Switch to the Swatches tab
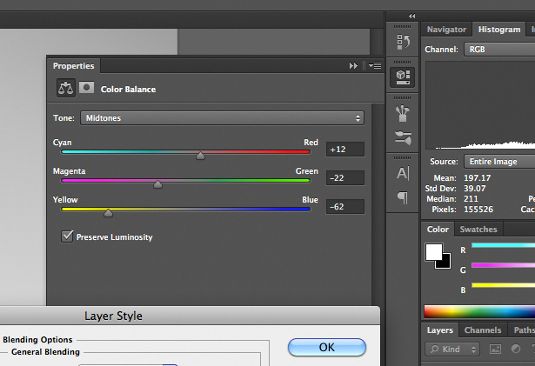This screenshot has height=366, width=535. click(478, 229)
